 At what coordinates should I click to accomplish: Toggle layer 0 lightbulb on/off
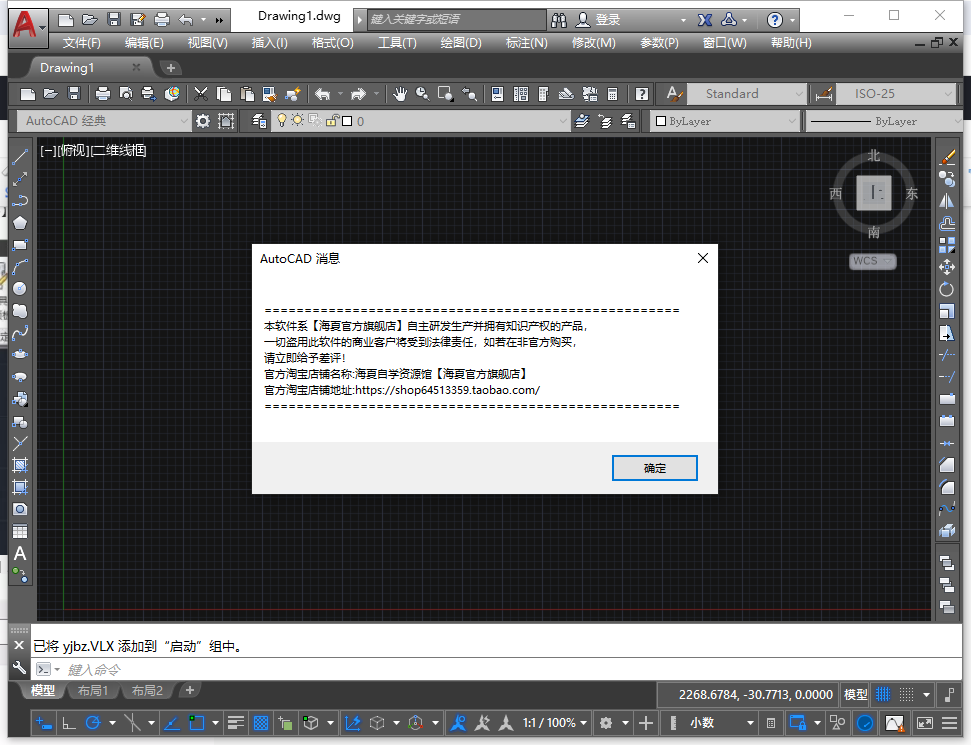282,120
